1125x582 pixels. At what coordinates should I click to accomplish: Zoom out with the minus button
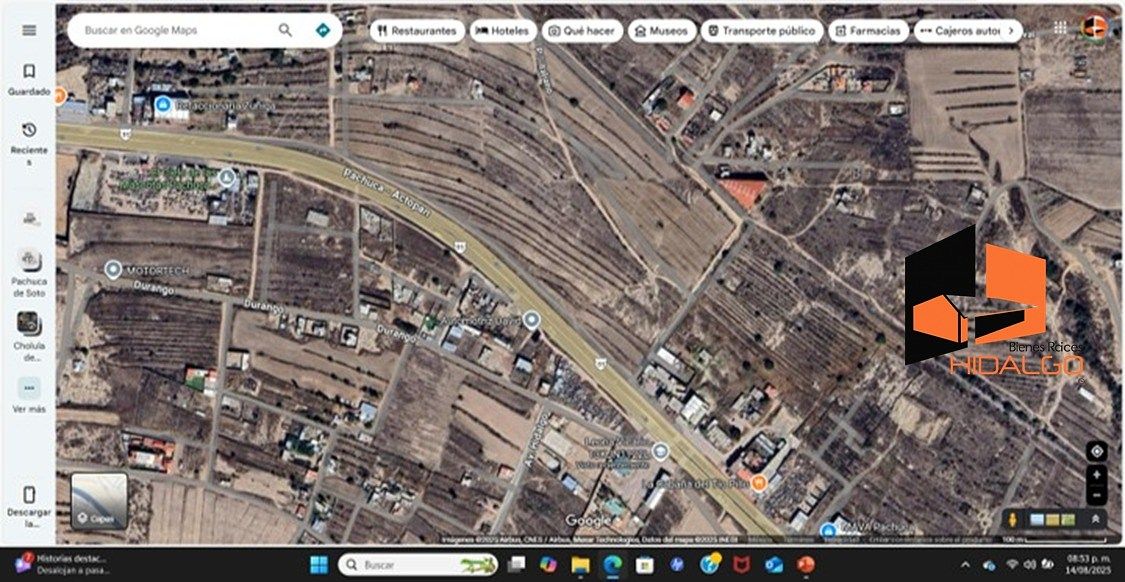[1096, 495]
